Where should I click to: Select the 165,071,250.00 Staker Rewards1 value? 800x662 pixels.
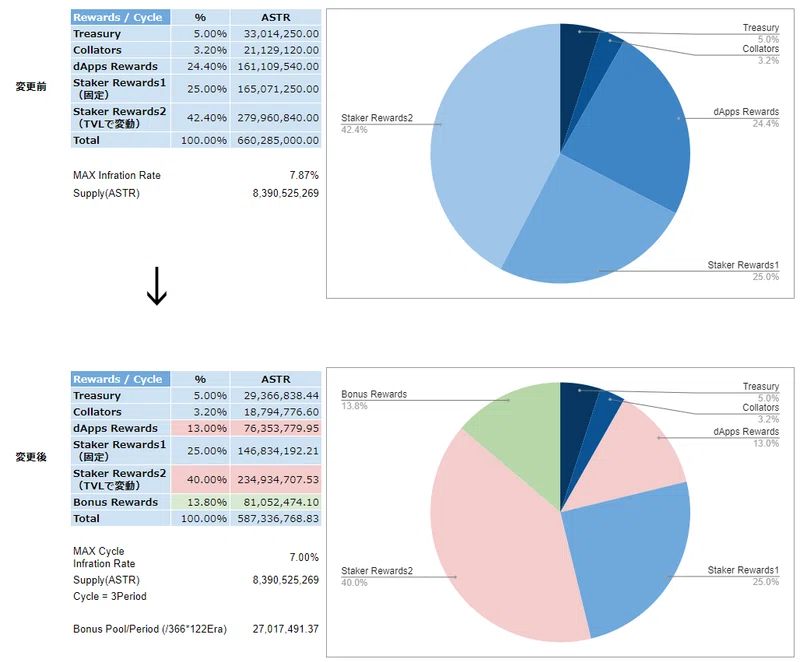point(276,89)
